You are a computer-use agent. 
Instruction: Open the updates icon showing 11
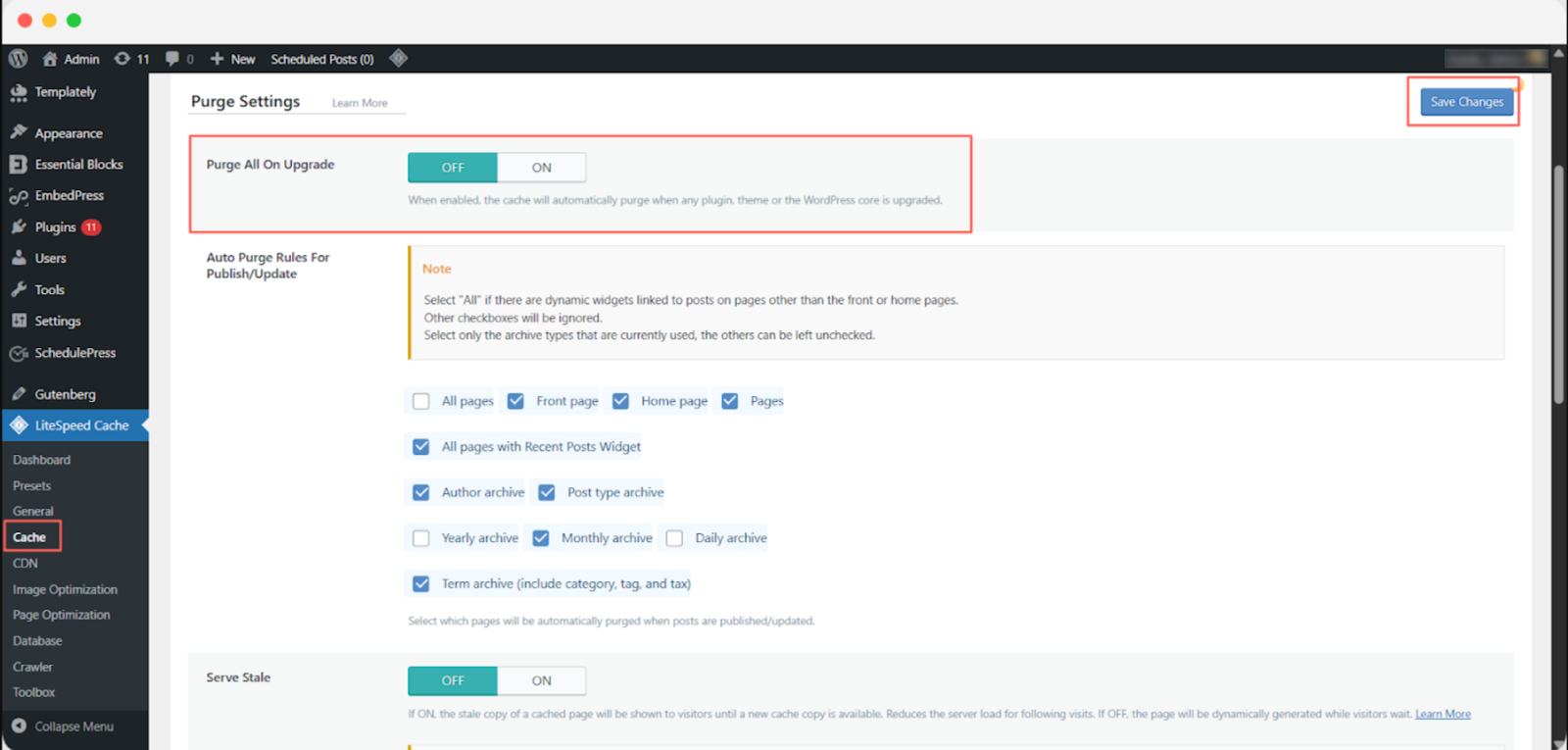coord(131,59)
